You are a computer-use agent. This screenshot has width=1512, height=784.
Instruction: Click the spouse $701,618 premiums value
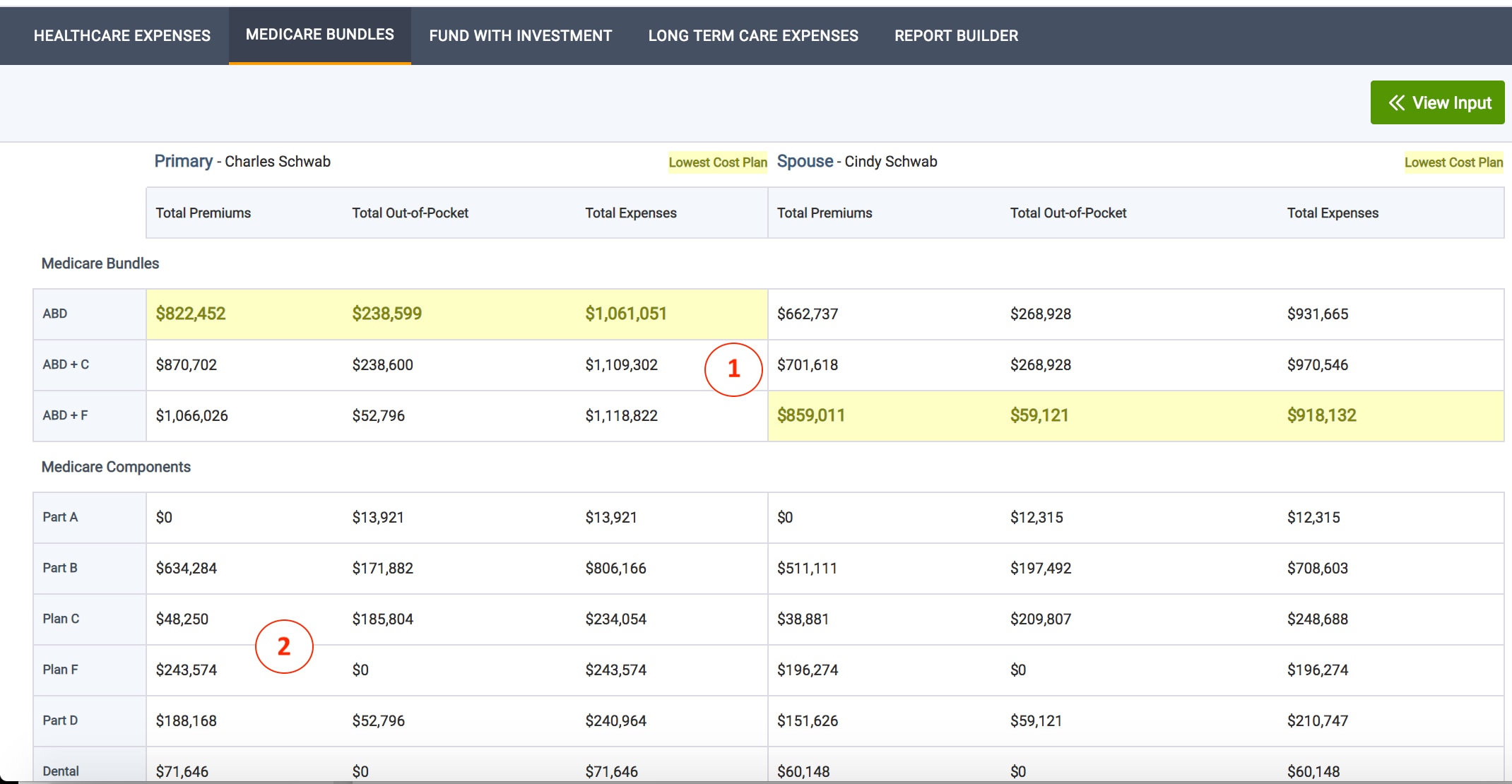coord(808,364)
